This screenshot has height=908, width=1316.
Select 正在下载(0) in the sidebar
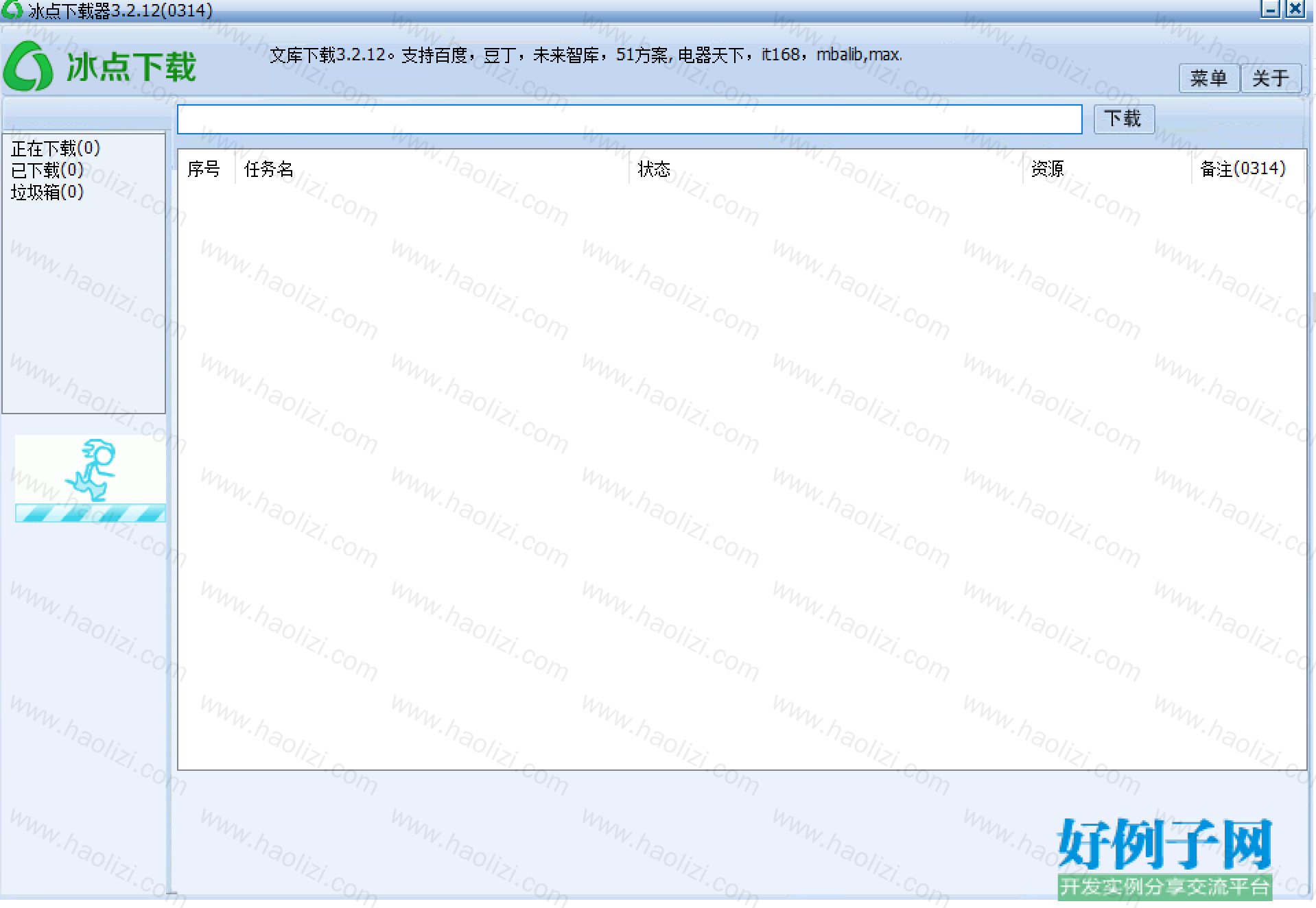(56, 148)
